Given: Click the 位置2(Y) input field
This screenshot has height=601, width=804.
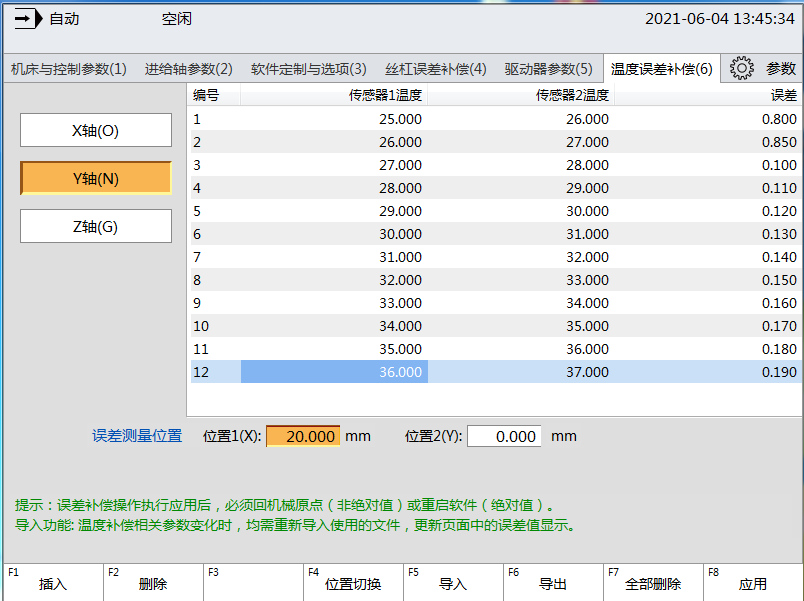Looking at the screenshot, I should click(x=504, y=437).
